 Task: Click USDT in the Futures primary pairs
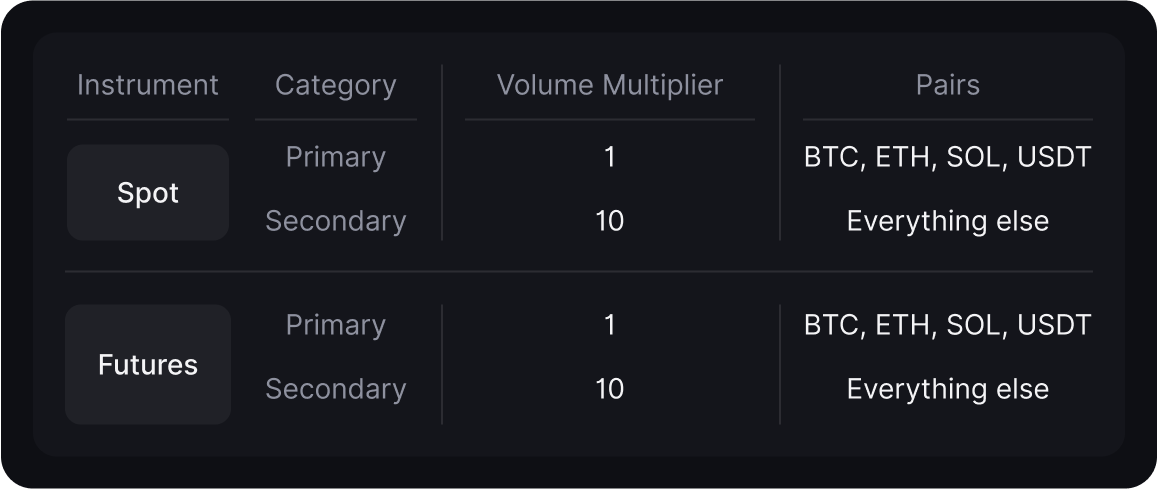pos(1054,325)
